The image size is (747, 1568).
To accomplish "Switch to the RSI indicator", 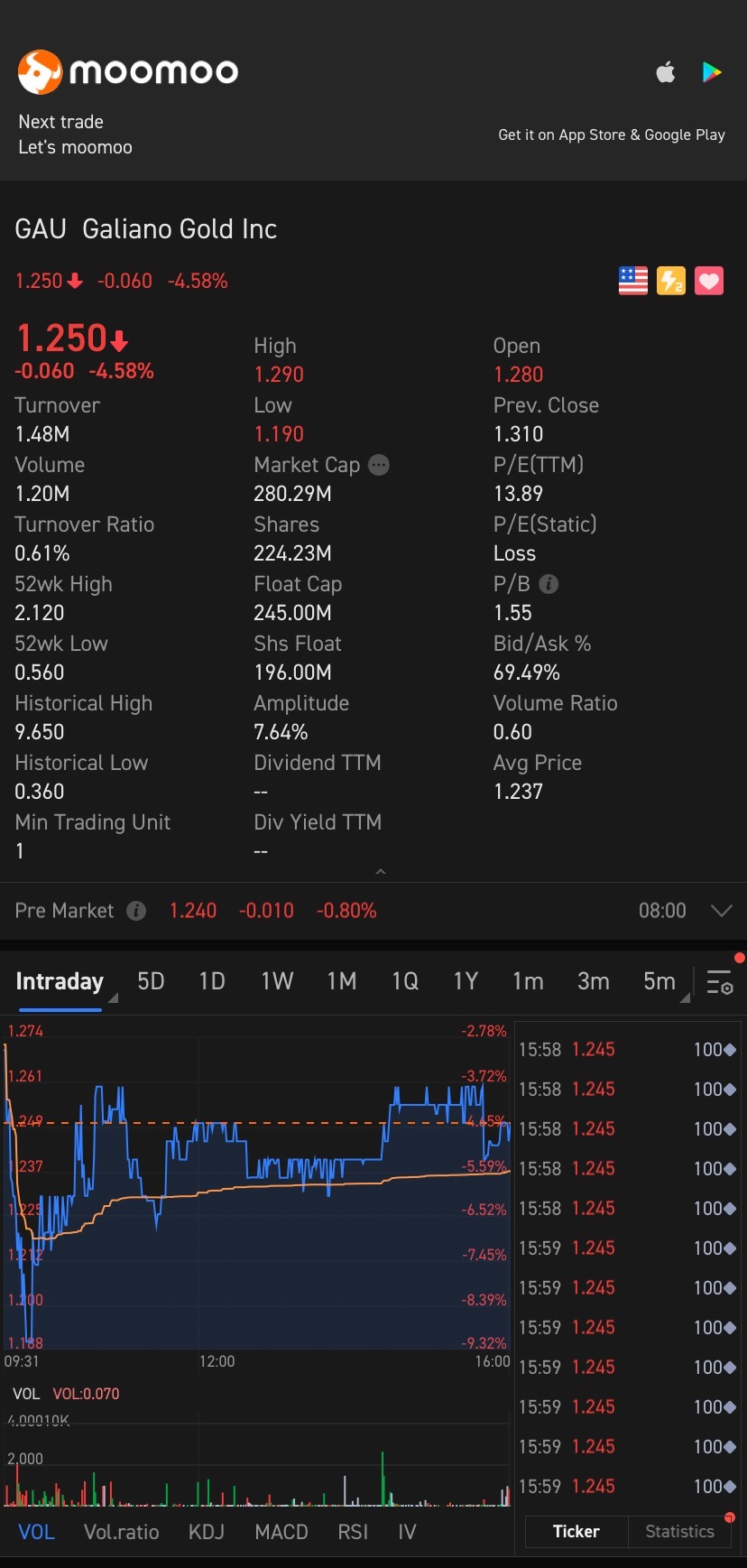I will [353, 1532].
